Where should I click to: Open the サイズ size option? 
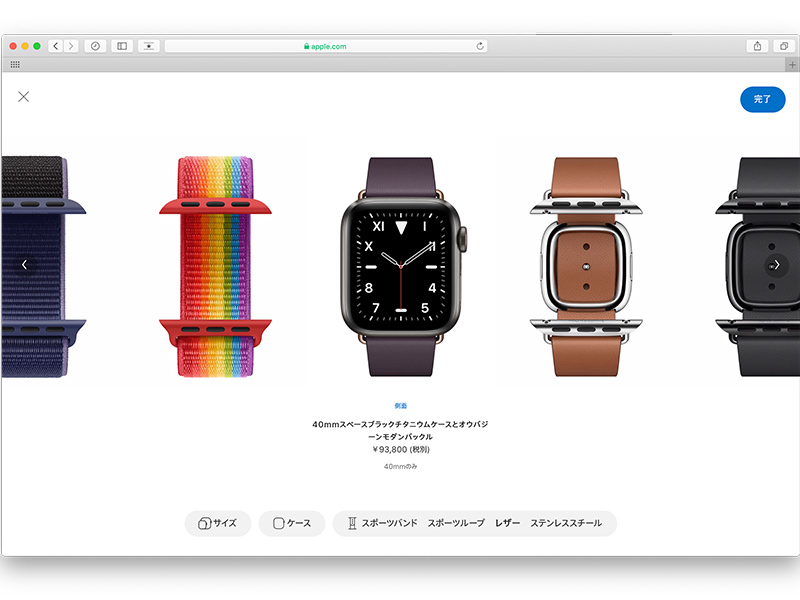pyautogui.click(x=218, y=523)
